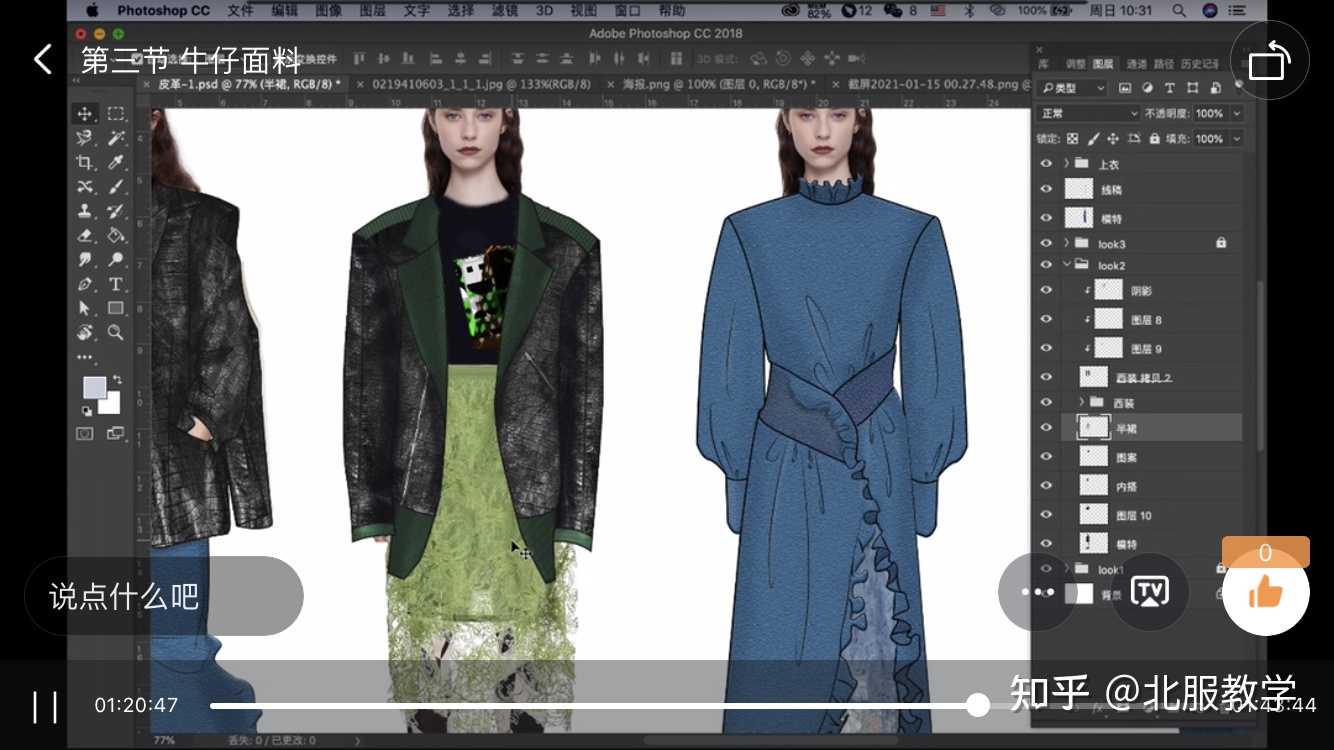The height and width of the screenshot is (750, 1334).
Task: Select the Hand tool
Action: coord(85,332)
